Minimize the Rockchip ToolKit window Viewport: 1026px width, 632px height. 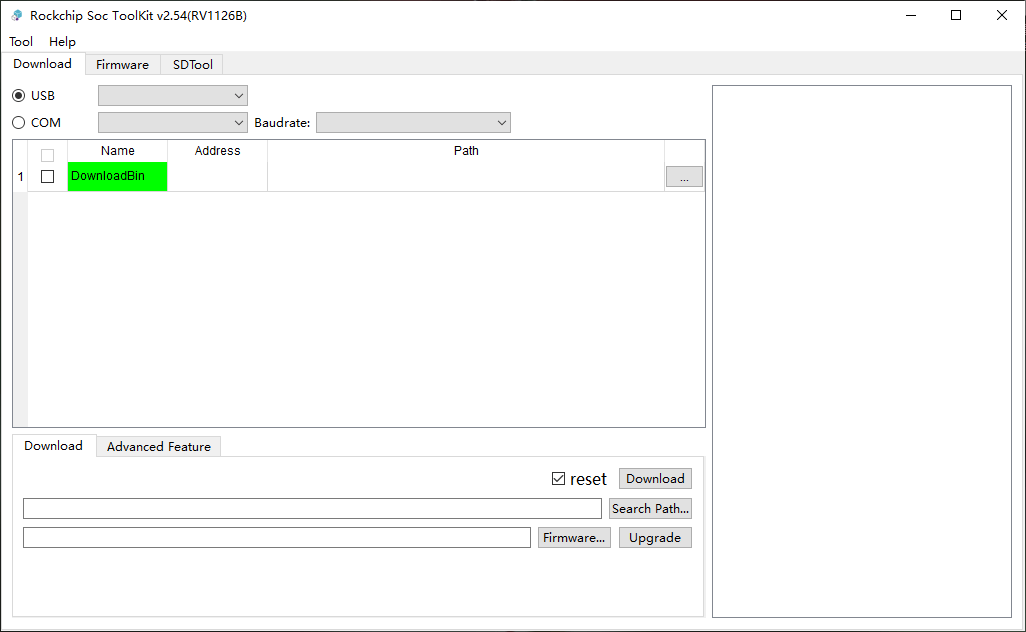[911, 15]
